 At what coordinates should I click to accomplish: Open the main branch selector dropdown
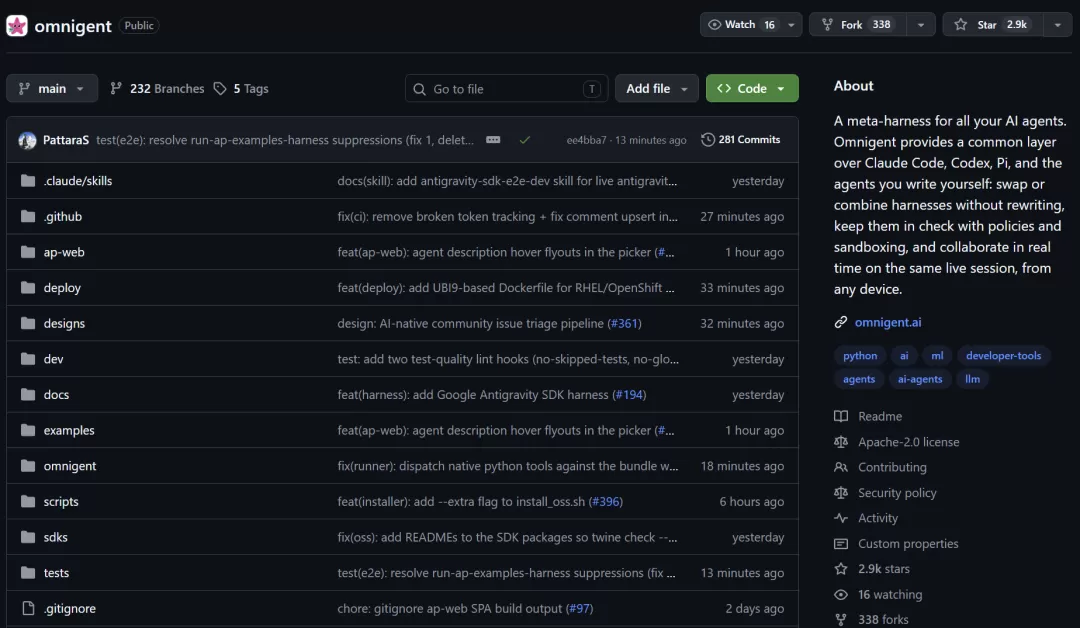pyautogui.click(x=52, y=88)
